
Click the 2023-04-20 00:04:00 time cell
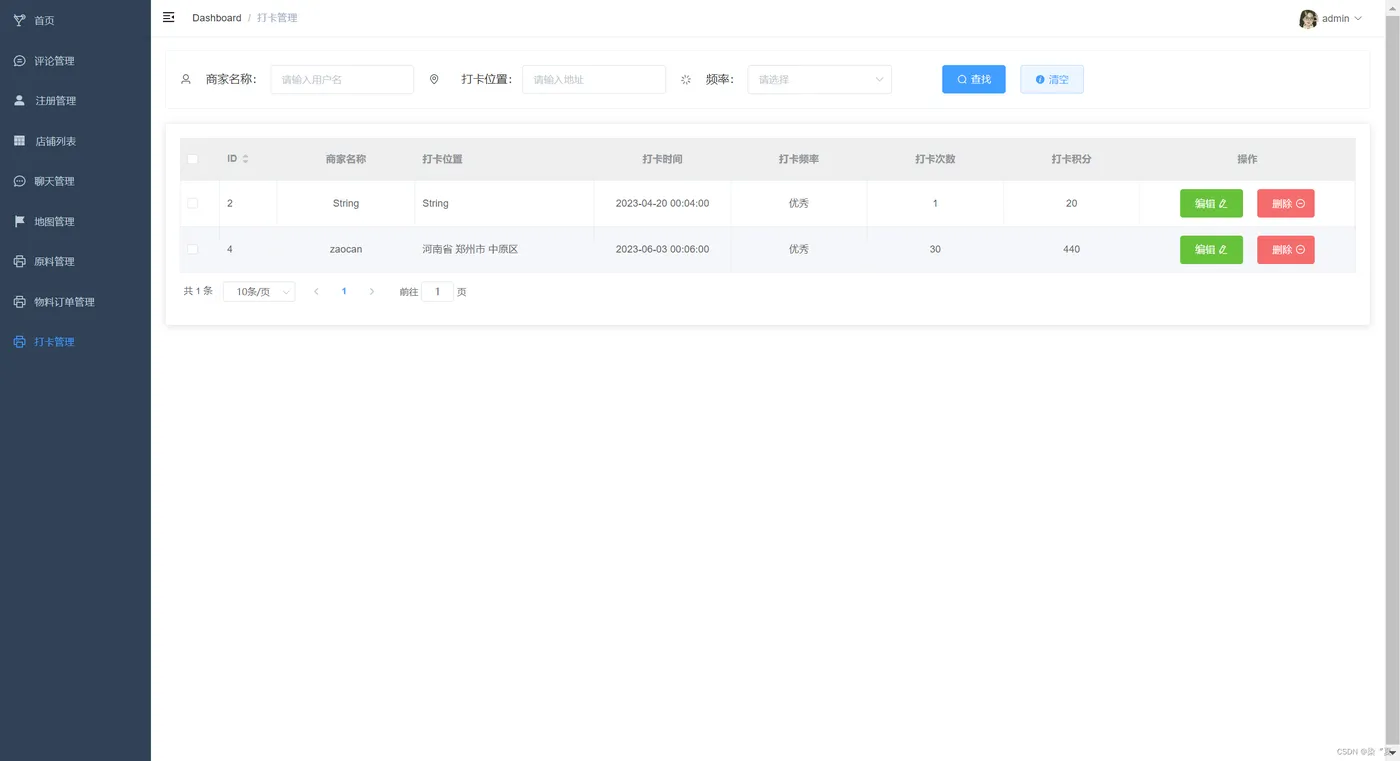point(662,203)
